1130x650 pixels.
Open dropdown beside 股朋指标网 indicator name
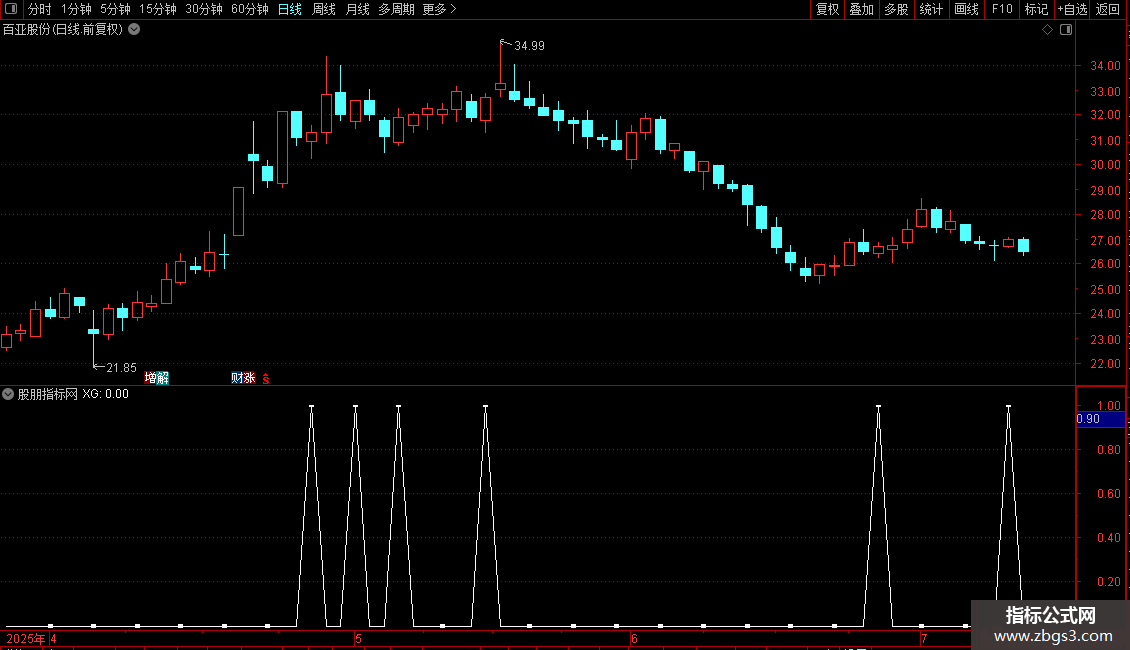[8, 394]
